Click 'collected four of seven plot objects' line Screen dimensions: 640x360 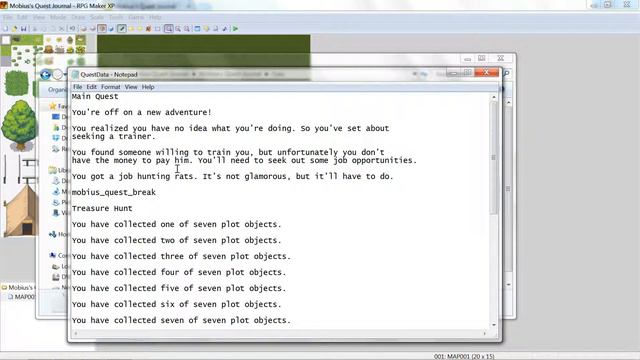tap(179, 272)
